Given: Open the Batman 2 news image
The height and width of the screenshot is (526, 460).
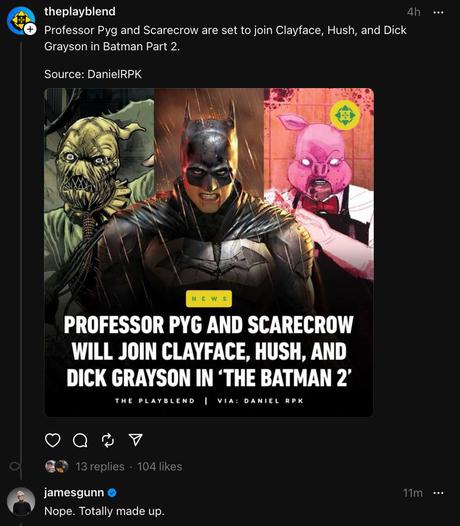Looking at the screenshot, I should (x=209, y=252).
